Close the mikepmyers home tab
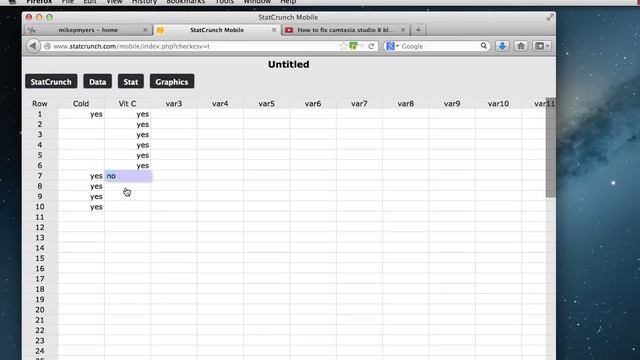 tap(145, 30)
